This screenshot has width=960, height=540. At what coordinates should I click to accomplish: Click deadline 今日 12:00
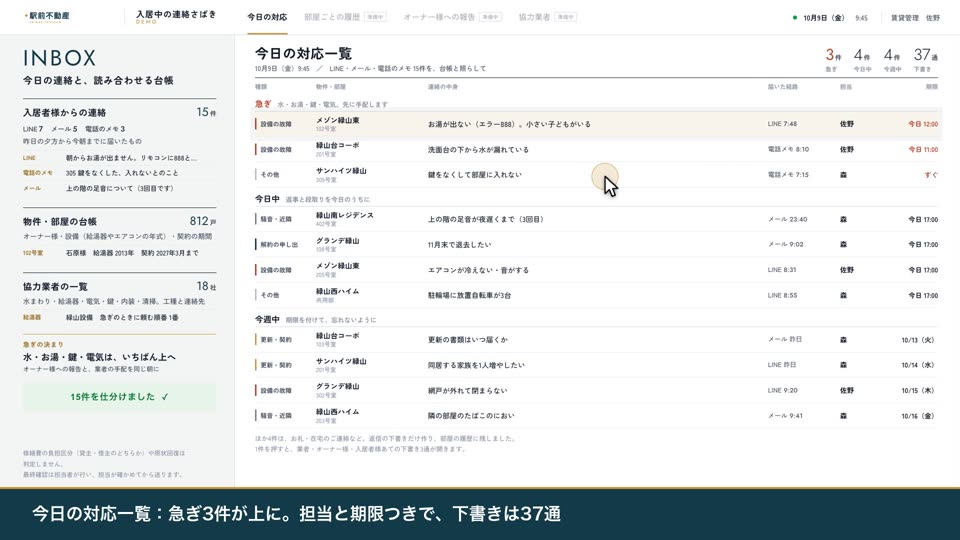pos(923,124)
